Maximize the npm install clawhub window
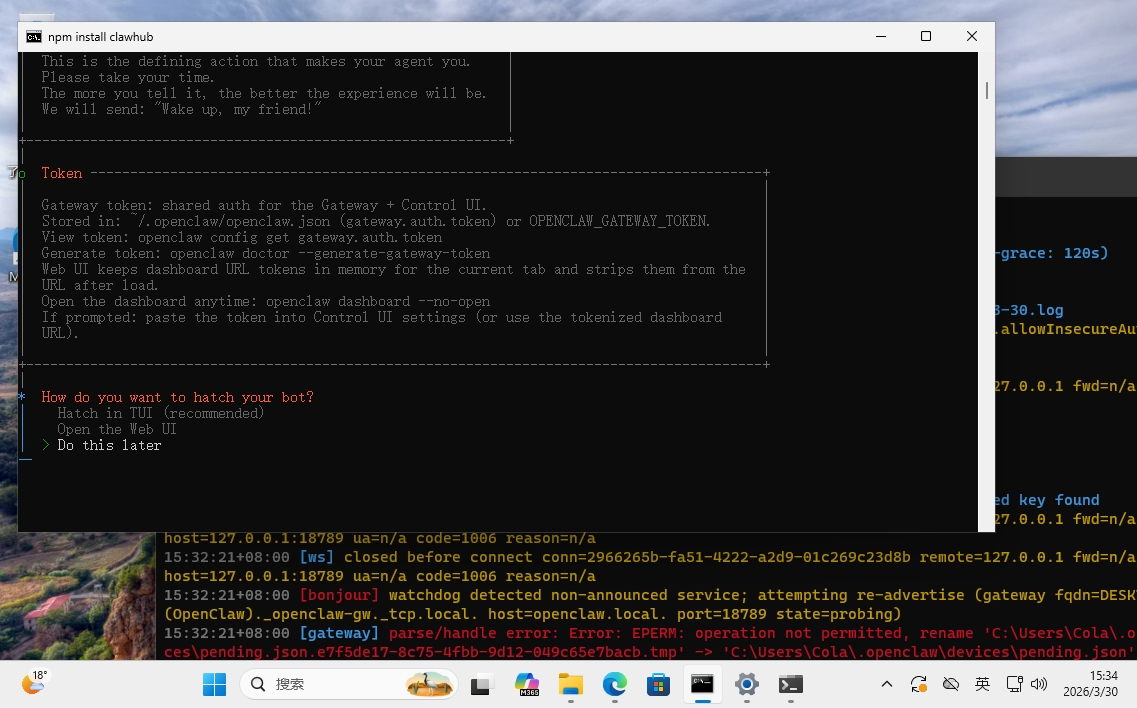 click(926, 36)
